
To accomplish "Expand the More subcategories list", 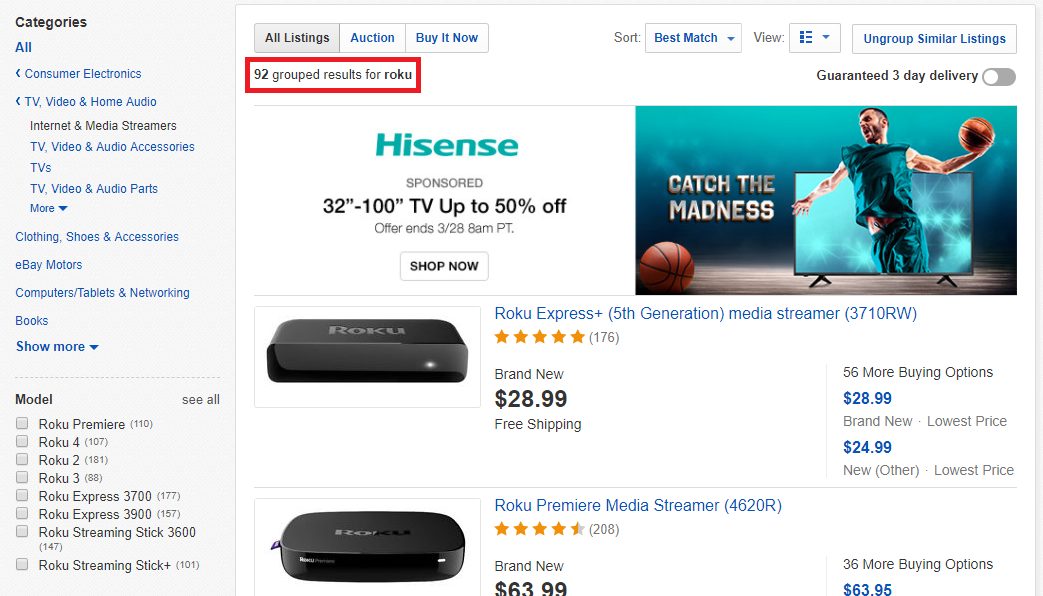I will (x=49, y=208).
